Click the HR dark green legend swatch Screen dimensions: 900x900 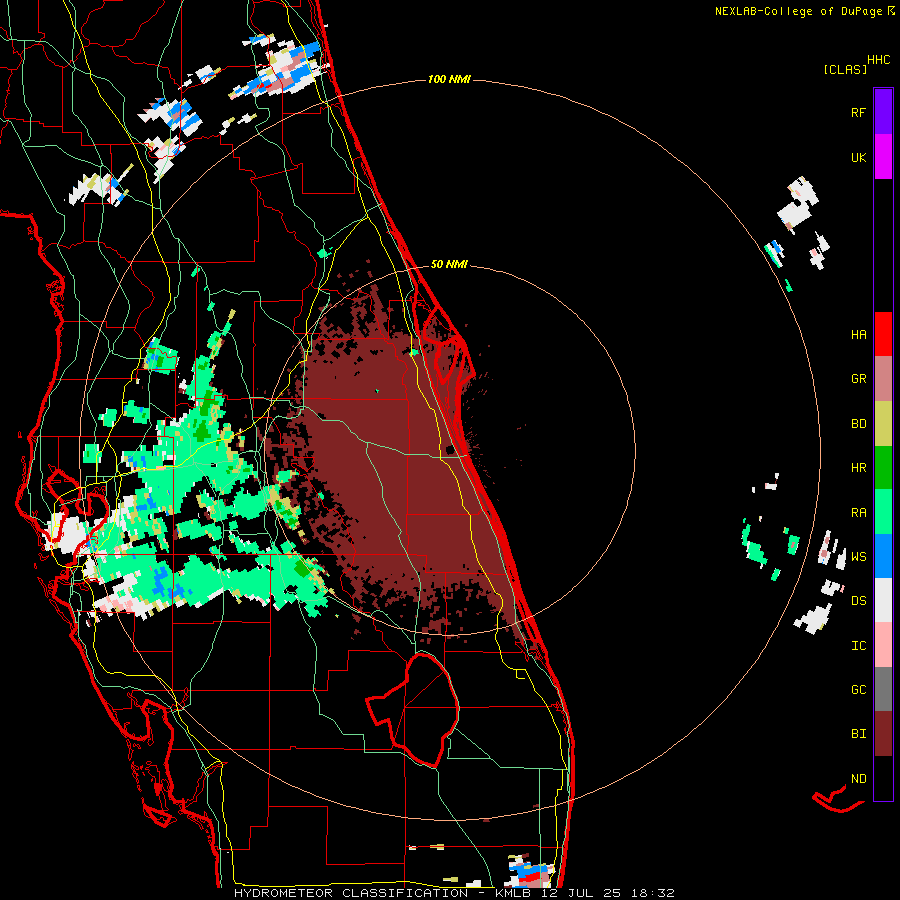pyautogui.click(x=883, y=468)
